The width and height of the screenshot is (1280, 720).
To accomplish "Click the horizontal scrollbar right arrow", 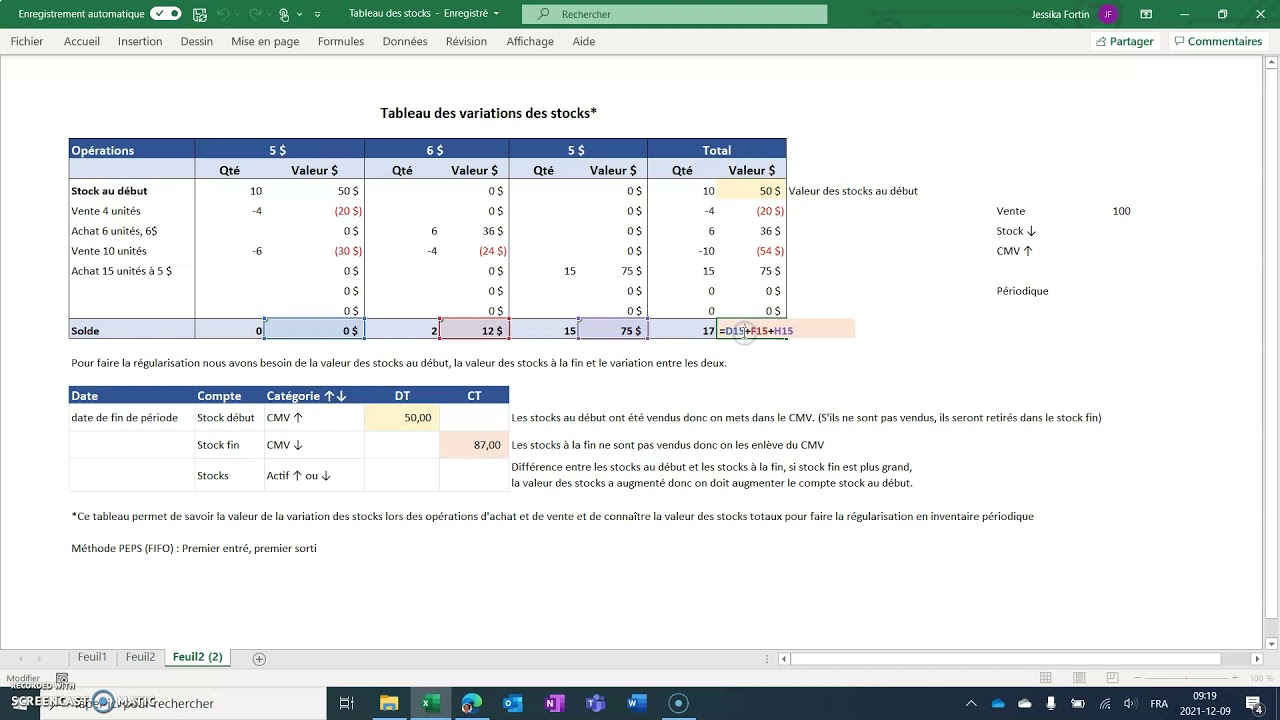I will click(1259, 659).
